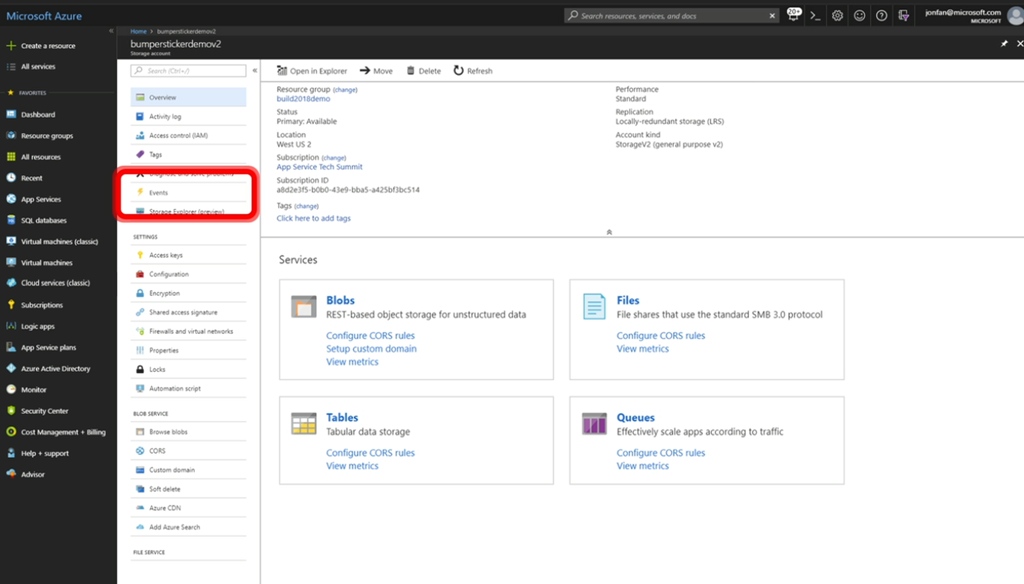The height and width of the screenshot is (584, 1024).
Task: Pin this blade using the pin icon
Action: click(1004, 44)
